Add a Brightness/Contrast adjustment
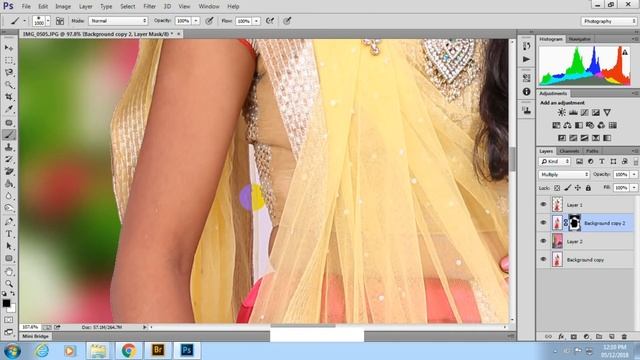This screenshot has width=640, height=360. 562,112
